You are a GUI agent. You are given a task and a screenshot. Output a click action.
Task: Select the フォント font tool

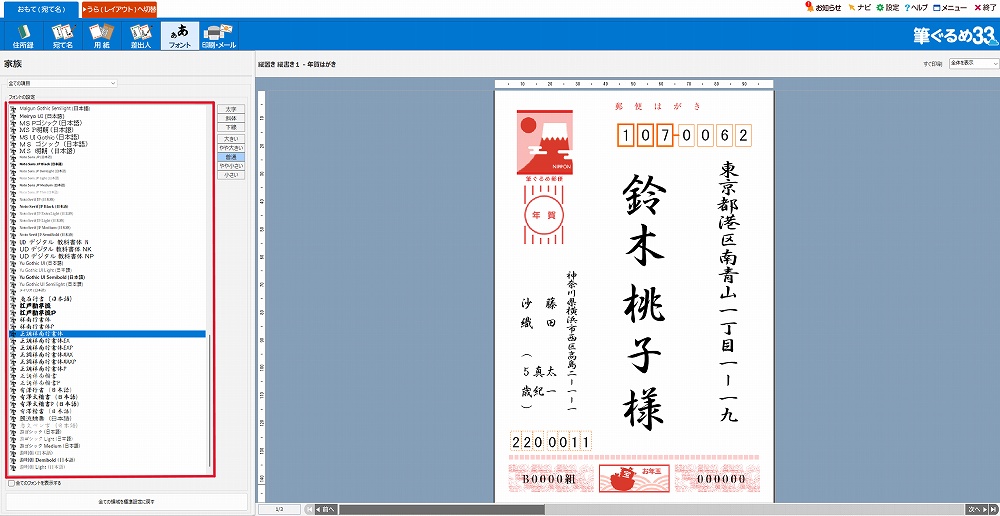[x=180, y=36]
